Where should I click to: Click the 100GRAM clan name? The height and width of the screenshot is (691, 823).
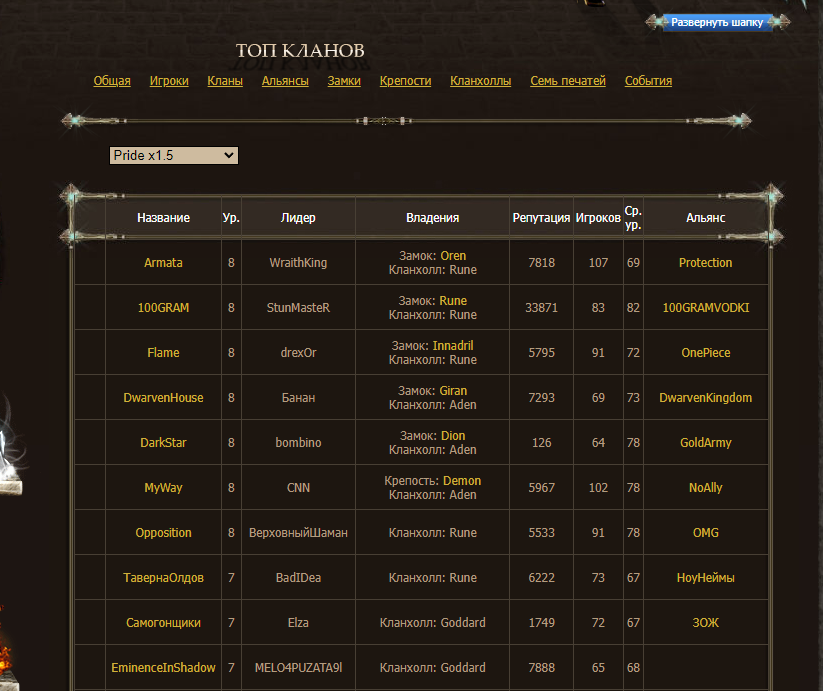pyautogui.click(x=163, y=308)
